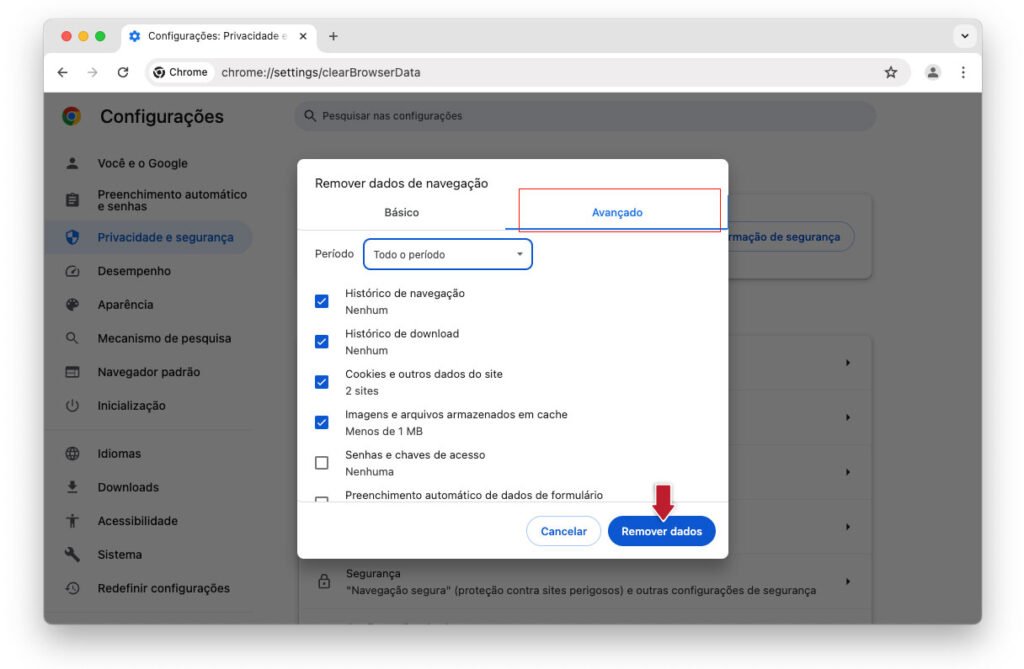Click the Remover dados button
Viewport: 1024px width, 669px height.
click(662, 531)
